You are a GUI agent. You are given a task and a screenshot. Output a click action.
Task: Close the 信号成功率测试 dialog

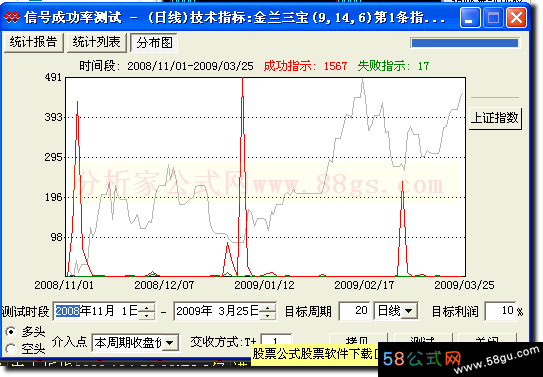(x=516, y=17)
